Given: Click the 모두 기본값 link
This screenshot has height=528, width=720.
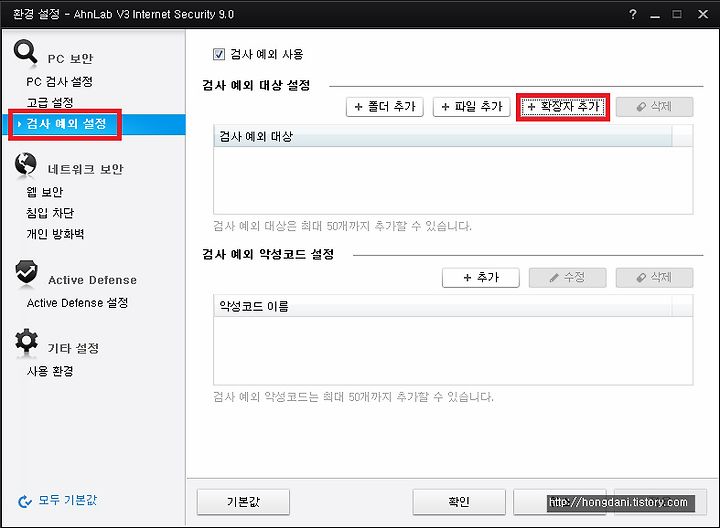Looking at the screenshot, I should click(68, 500).
